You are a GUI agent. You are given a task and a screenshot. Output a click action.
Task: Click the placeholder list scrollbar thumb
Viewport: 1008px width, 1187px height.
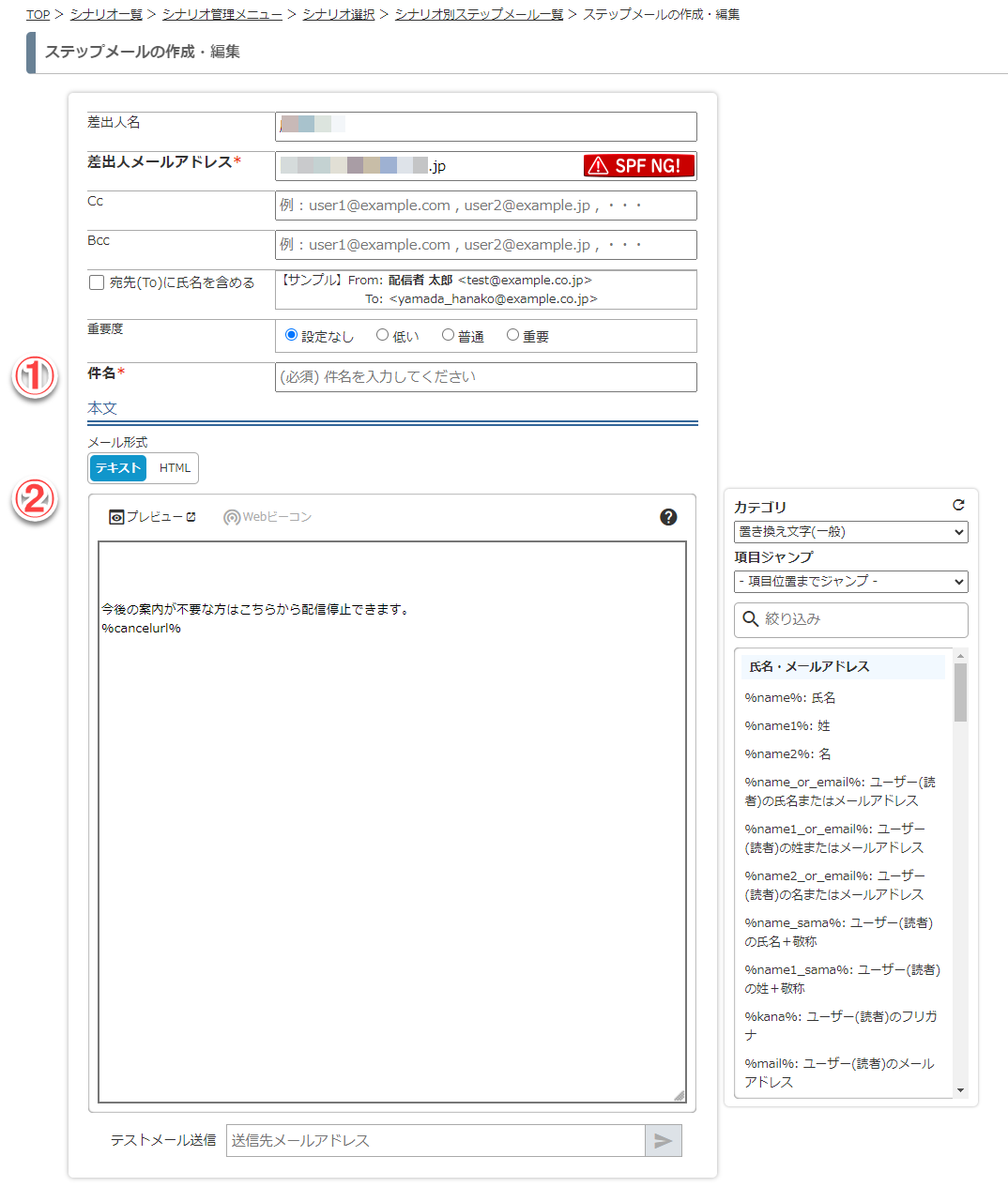(x=960, y=692)
